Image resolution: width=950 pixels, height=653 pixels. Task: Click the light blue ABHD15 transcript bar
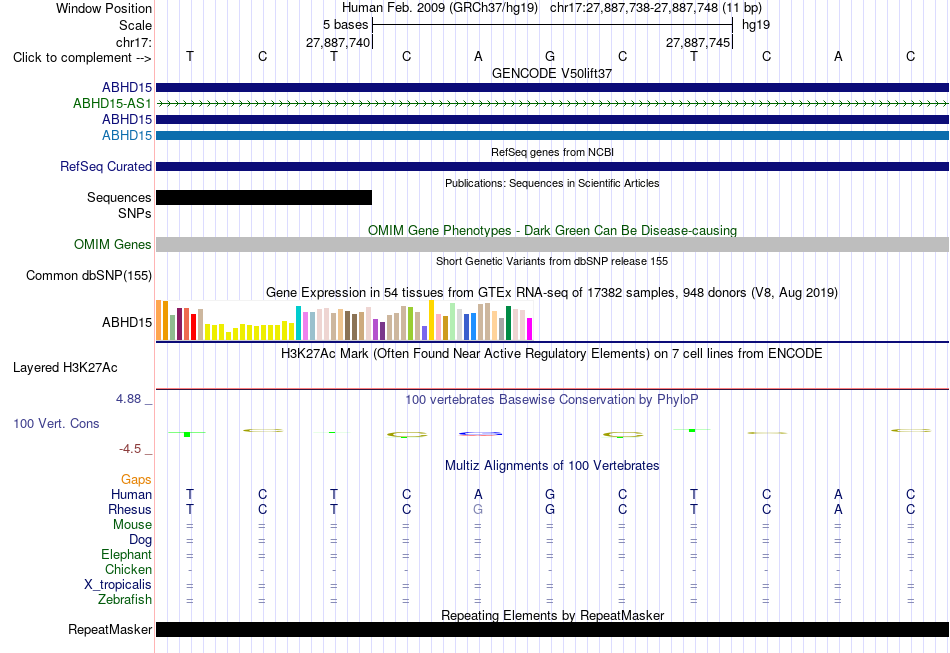tap(552, 135)
